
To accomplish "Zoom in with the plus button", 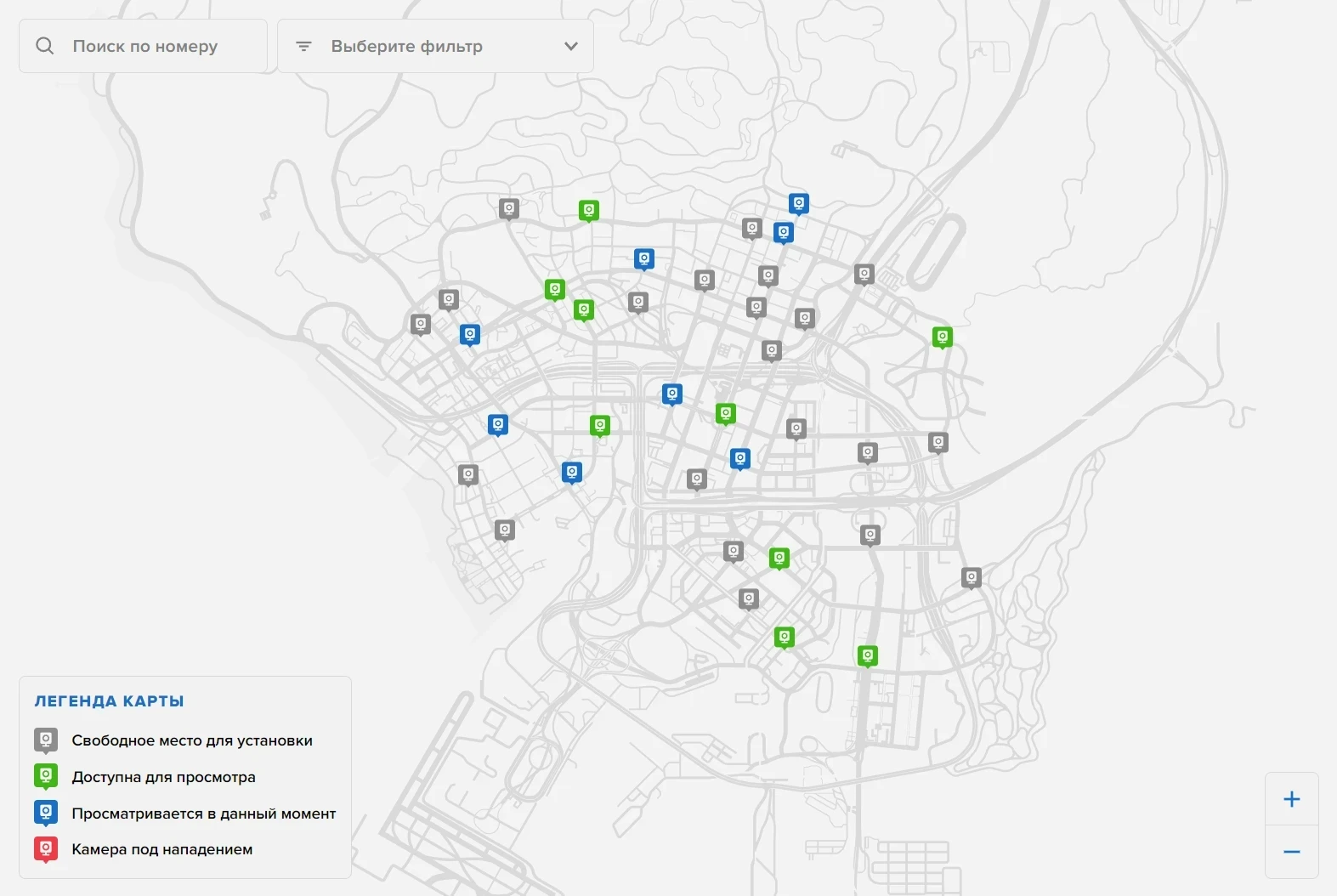I will [1291, 799].
